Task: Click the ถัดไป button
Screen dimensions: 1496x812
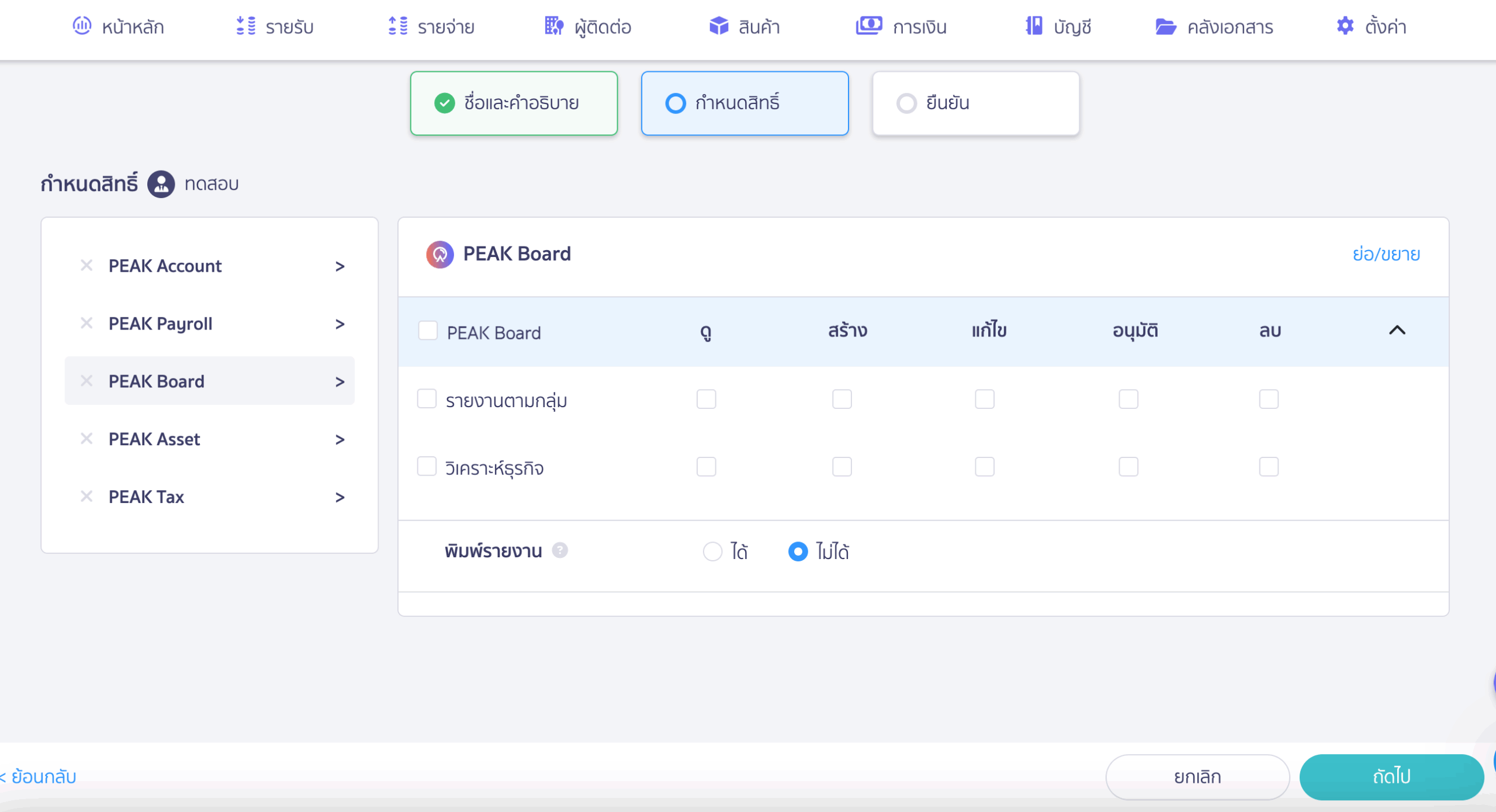Action: pyautogui.click(x=1391, y=777)
